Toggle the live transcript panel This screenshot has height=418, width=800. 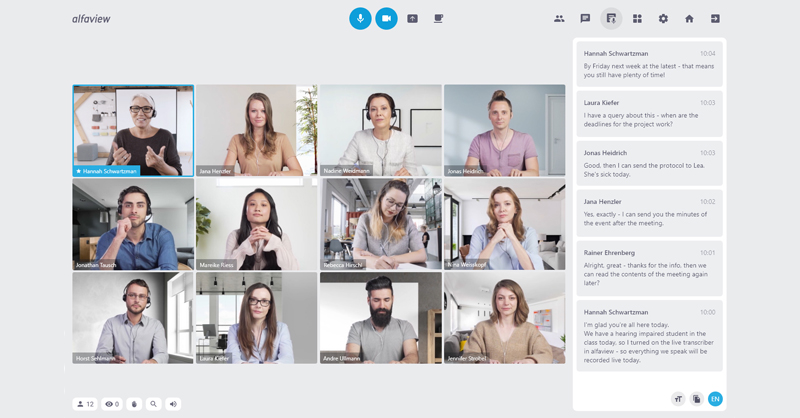pos(611,18)
